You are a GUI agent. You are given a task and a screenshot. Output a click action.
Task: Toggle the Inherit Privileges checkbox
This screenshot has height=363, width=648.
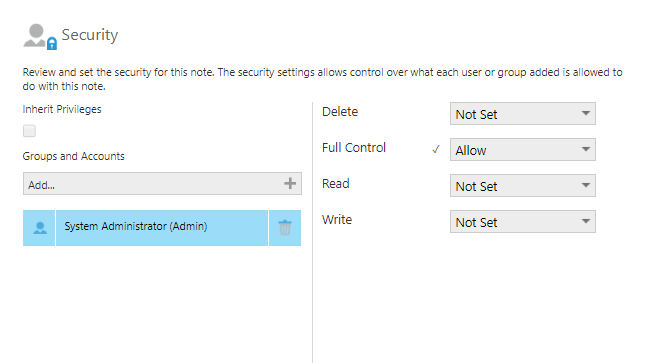tap(29, 131)
